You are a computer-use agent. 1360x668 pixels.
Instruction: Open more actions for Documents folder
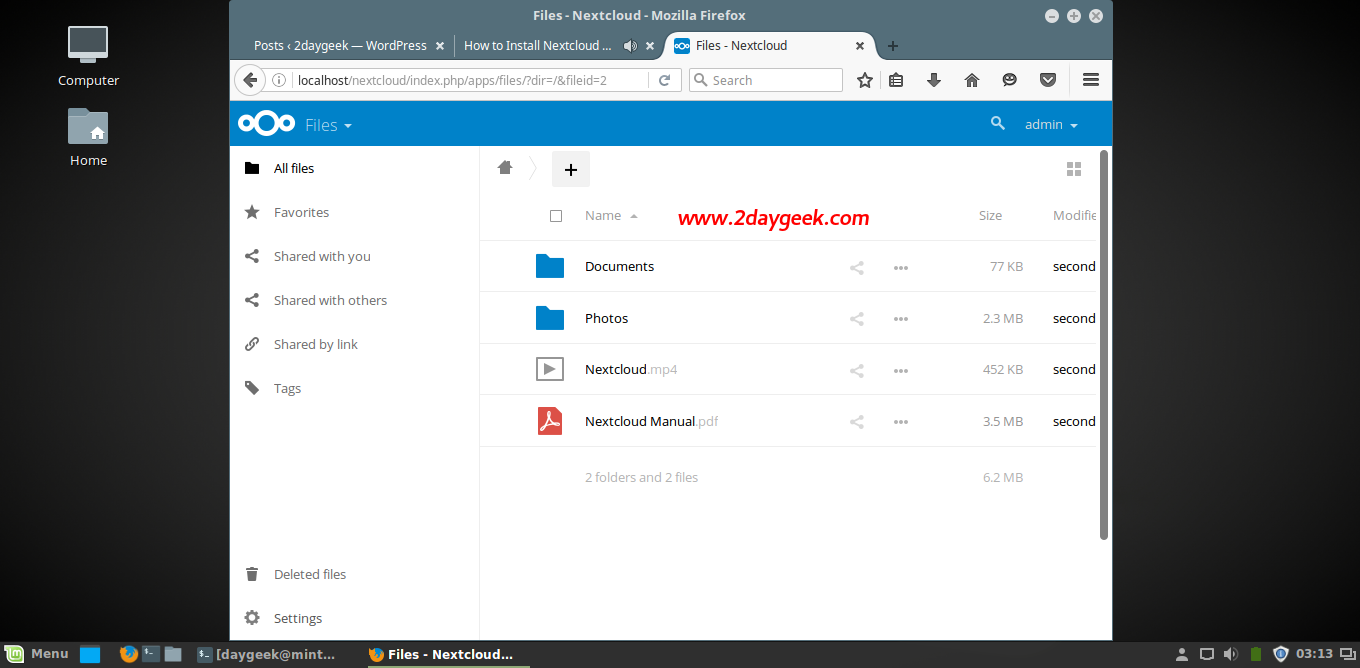901,267
